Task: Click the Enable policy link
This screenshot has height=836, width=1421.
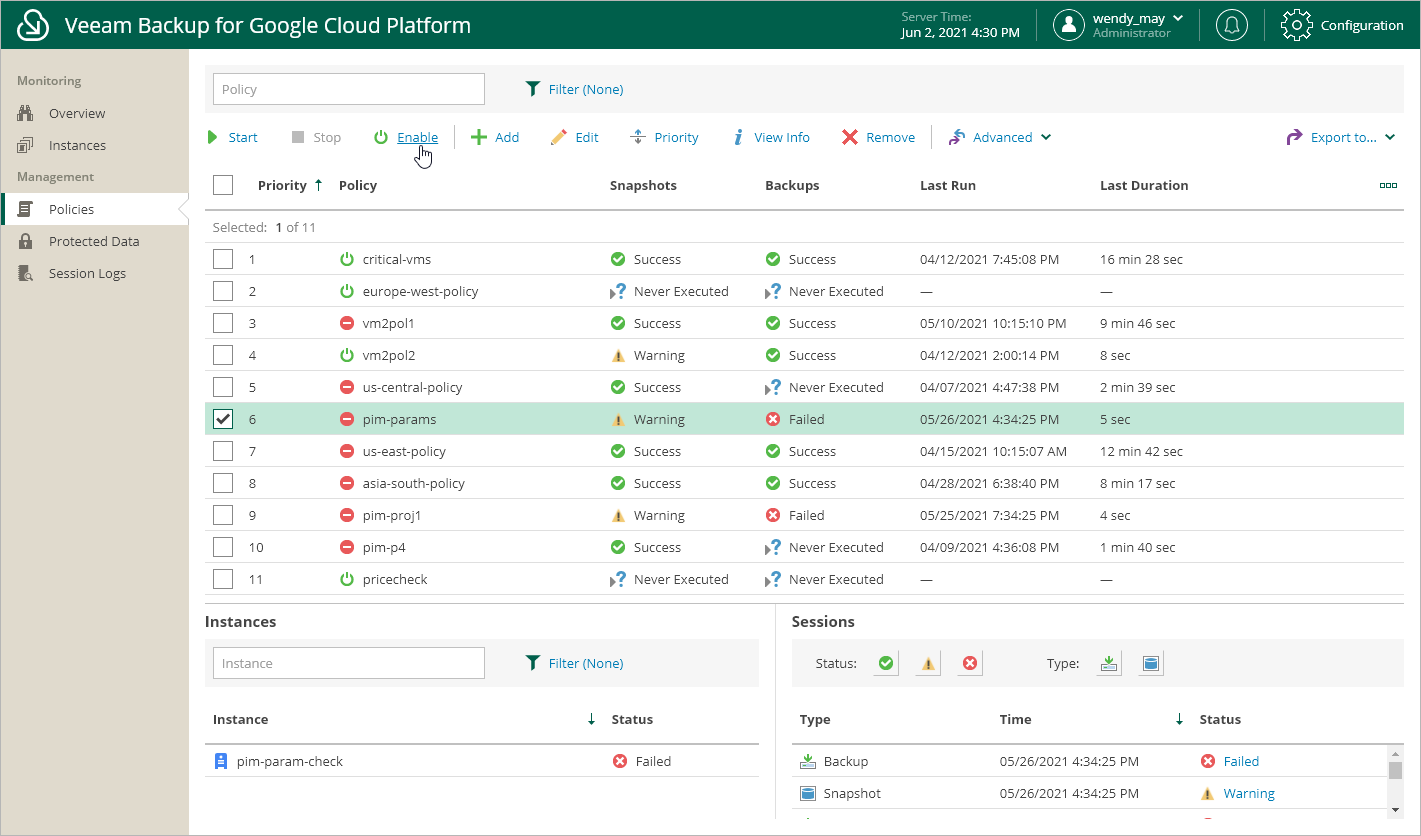Action: click(x=417, y=137)
